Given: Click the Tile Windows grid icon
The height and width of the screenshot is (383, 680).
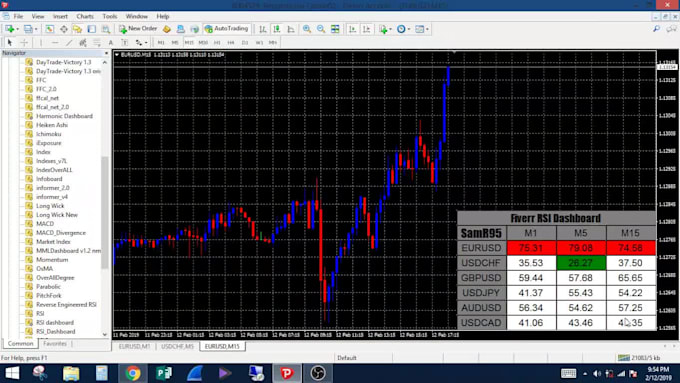Looking at the screenshot, I should [x=335, y=29].
